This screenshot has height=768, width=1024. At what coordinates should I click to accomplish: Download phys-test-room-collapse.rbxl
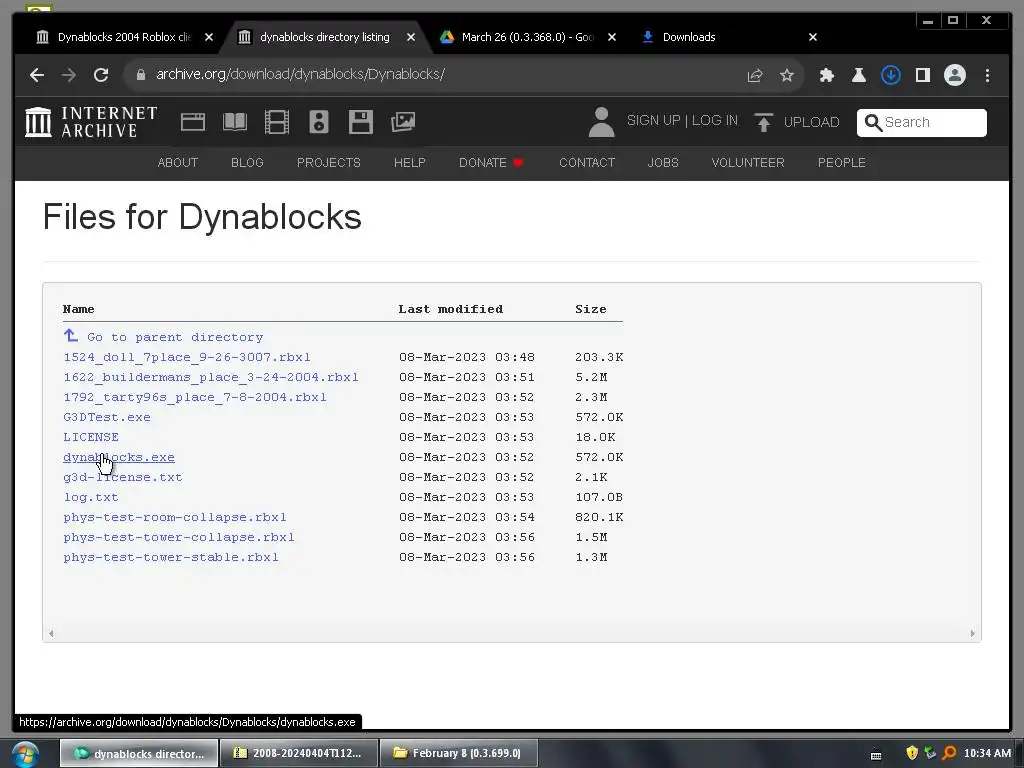click(174, 517)
